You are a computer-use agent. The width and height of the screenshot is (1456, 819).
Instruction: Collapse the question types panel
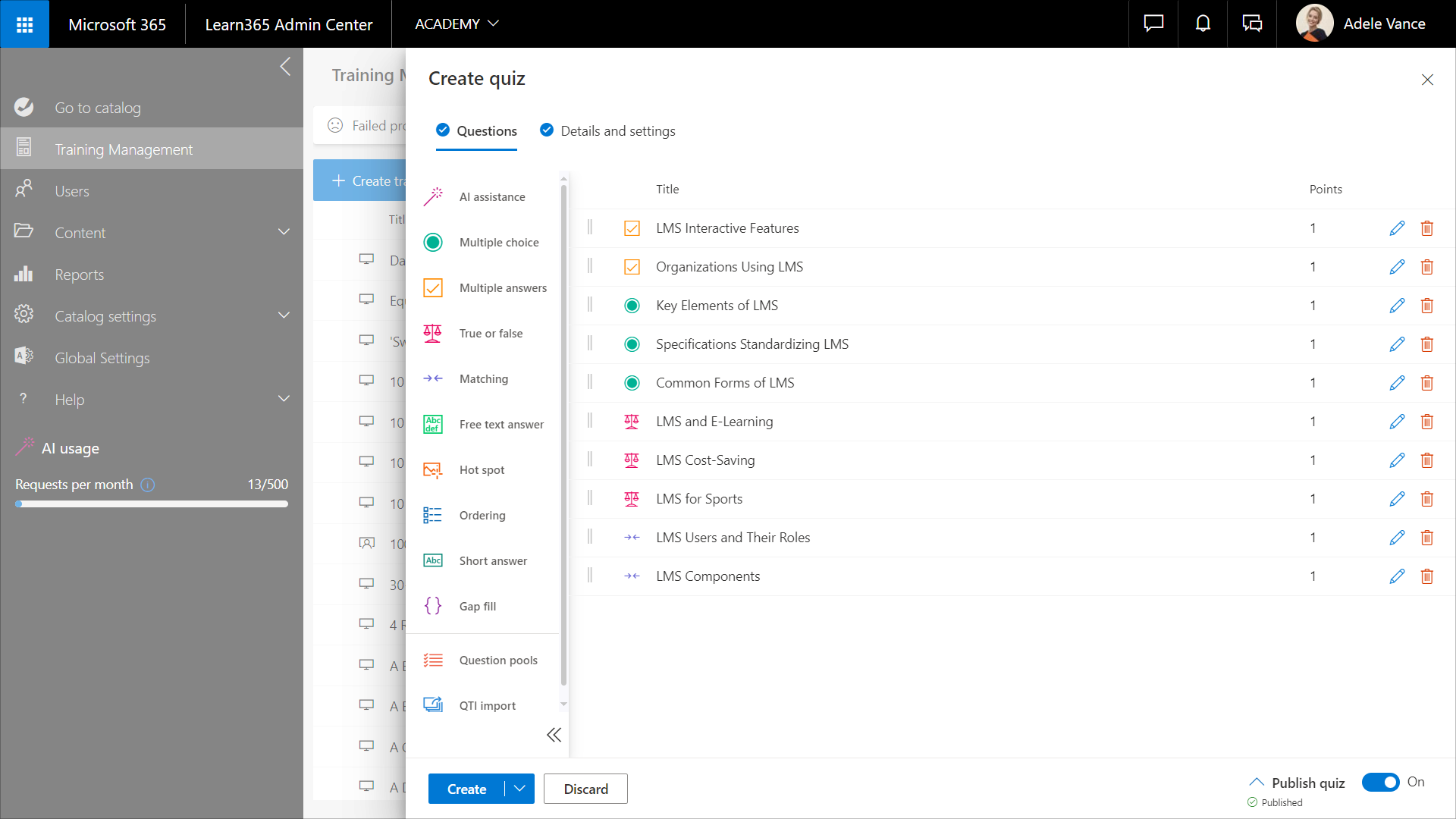click(x=554, y=735)
